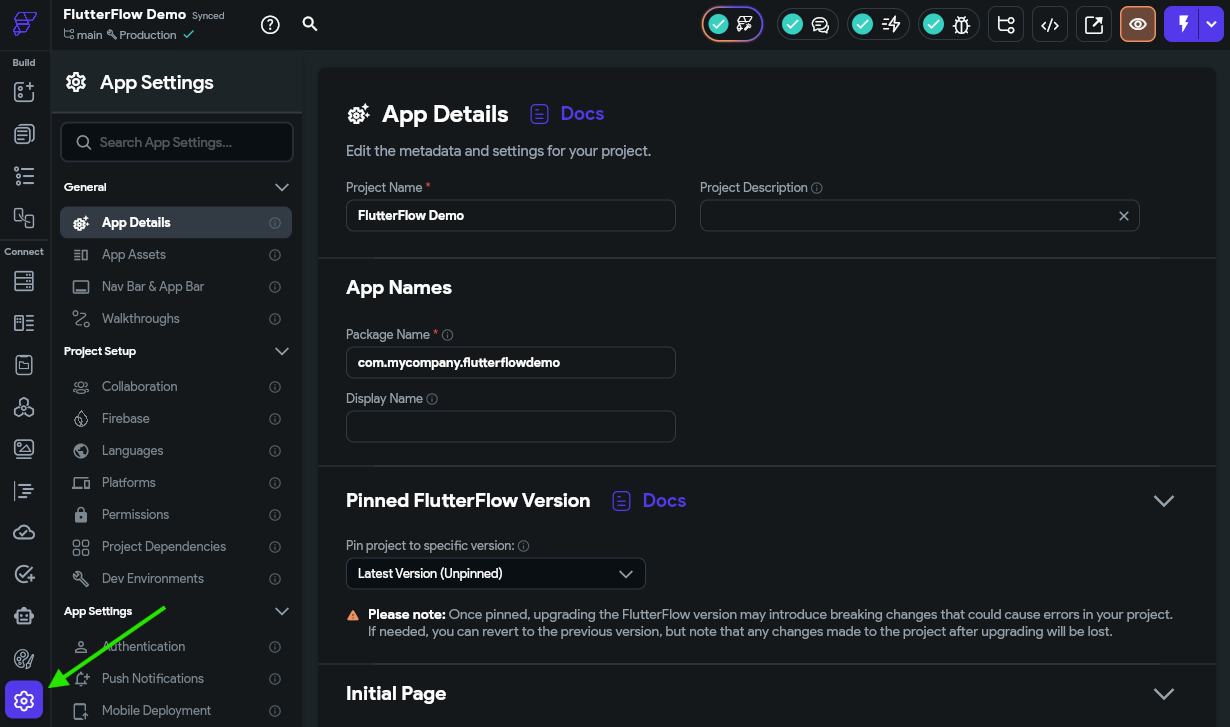Image resolution: width=1230 pixels, height=727 pixels.
Task: Collapse the General section chevron
Action: [282, 187]
